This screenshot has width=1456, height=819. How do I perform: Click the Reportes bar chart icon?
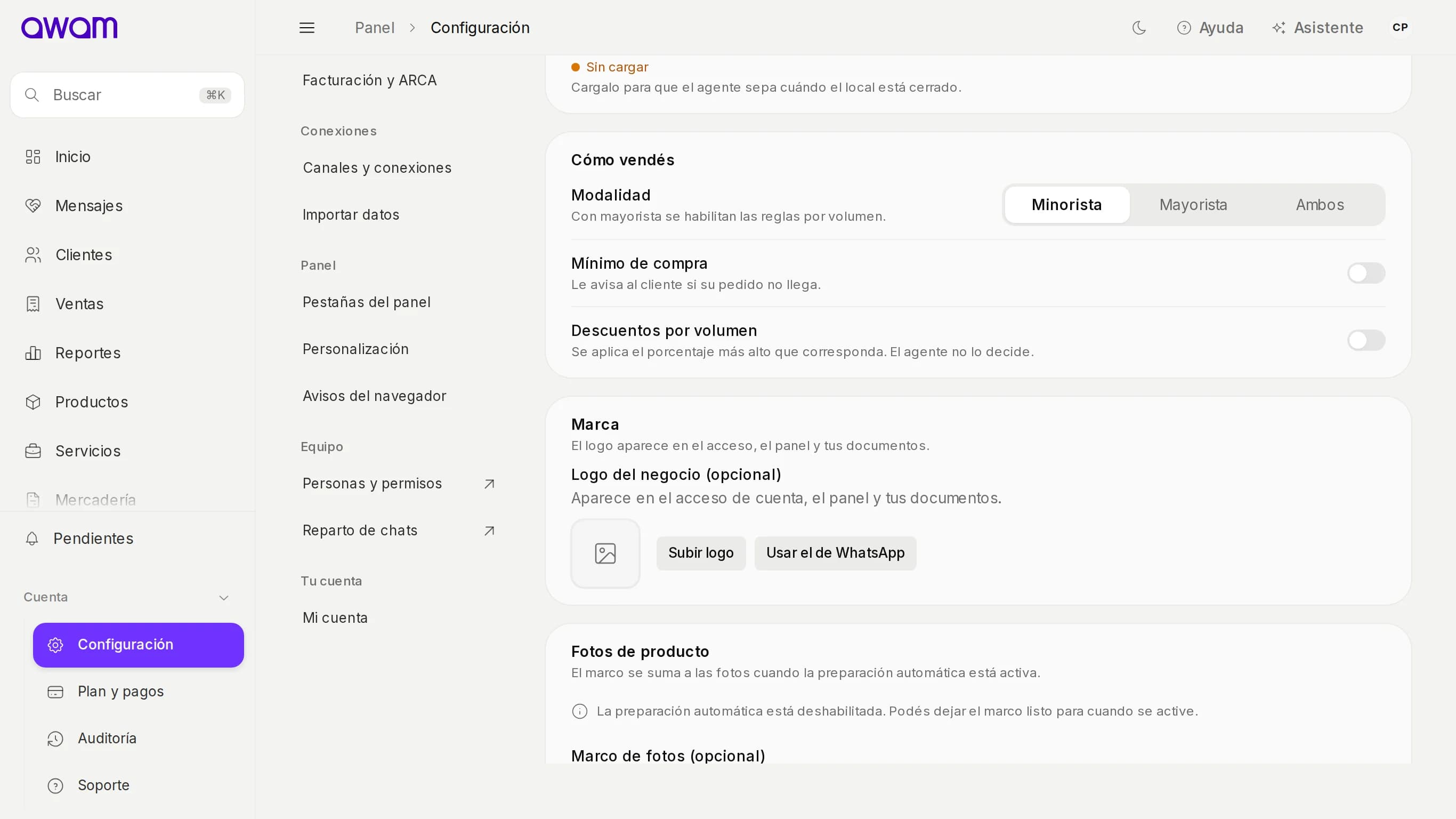(x=33, y=353)
